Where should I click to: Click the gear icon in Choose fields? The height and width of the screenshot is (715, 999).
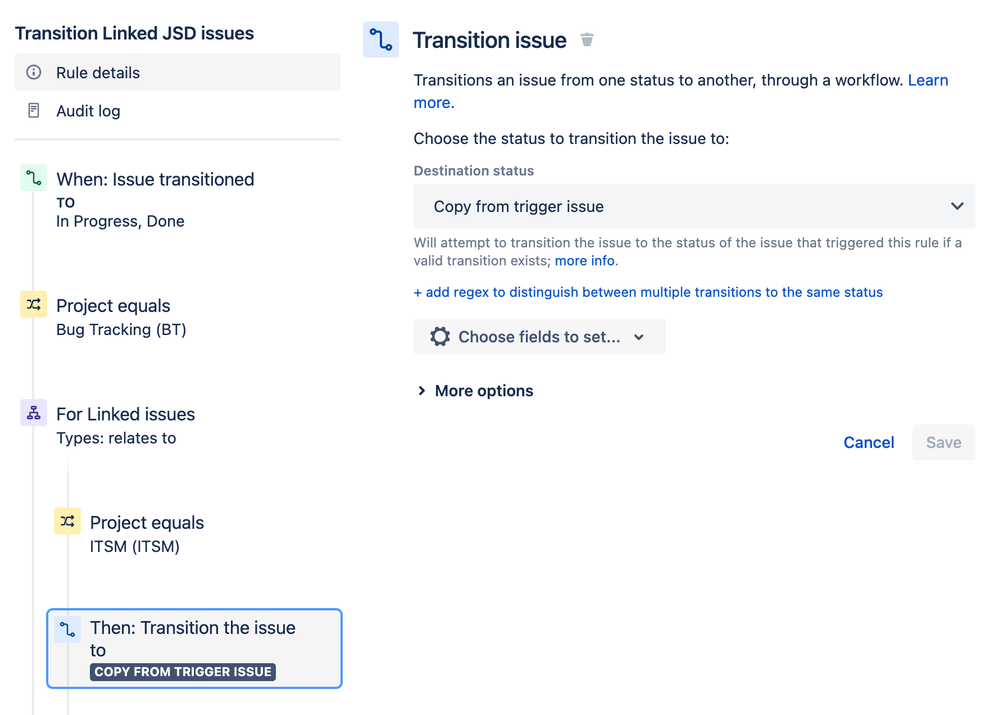[x=440, y=337]
